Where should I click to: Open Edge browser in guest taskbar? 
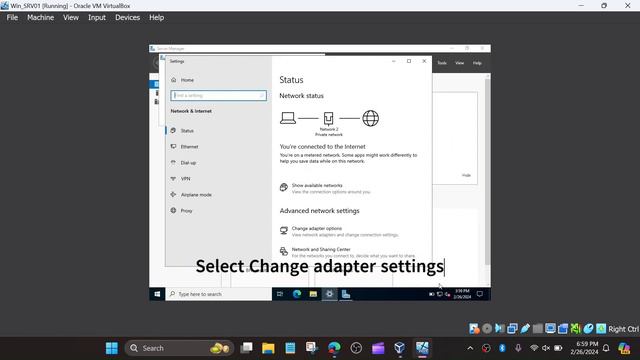[x=297, y=294]
